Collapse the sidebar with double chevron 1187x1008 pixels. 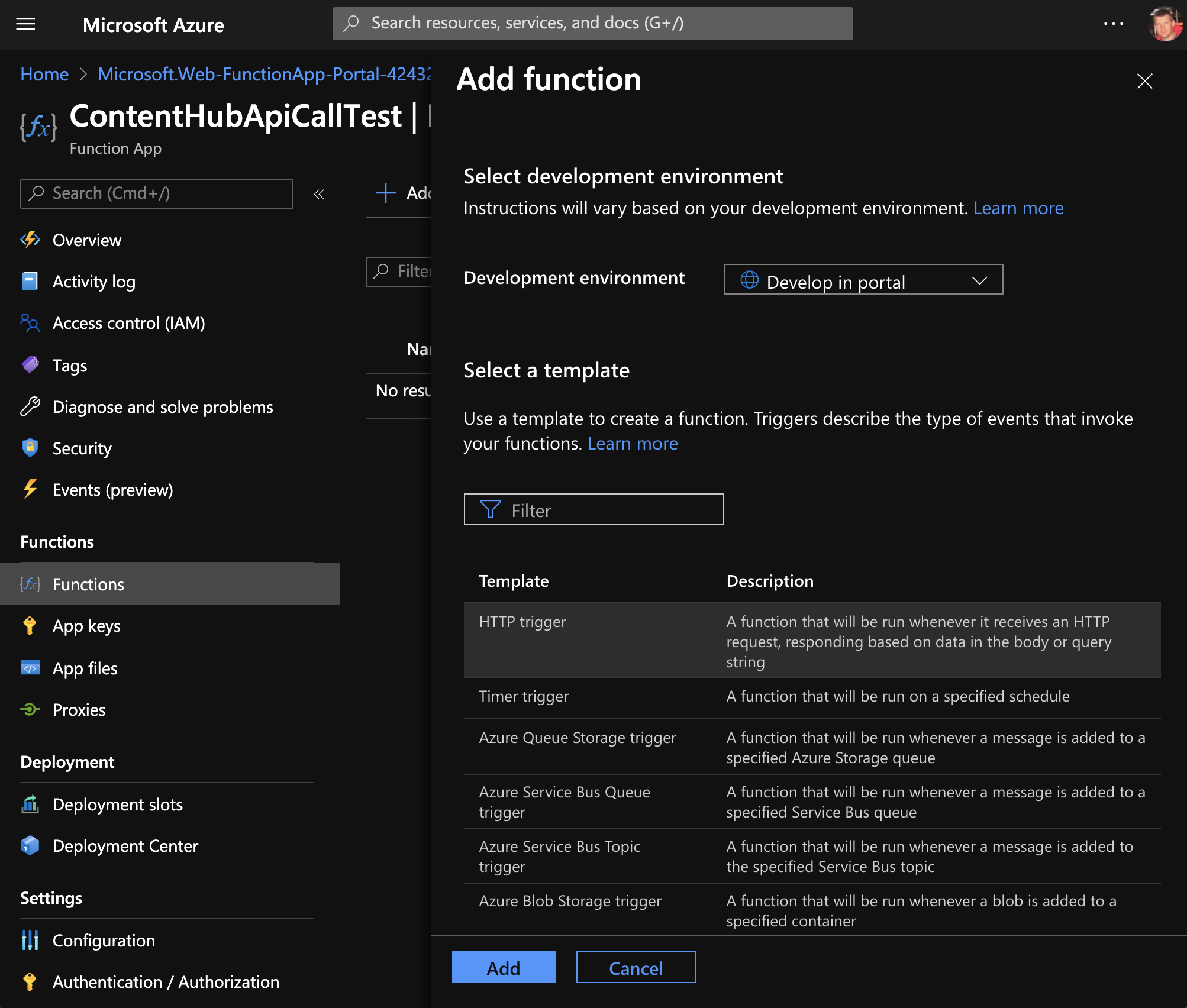click(319, 194)
